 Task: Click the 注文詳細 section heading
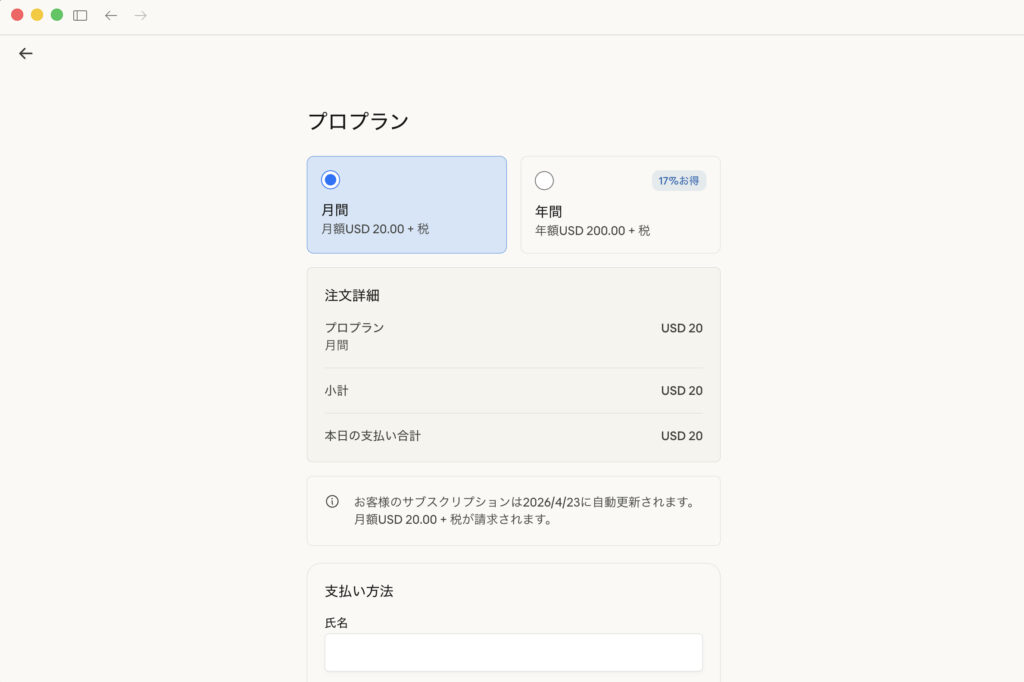point(352,296)
